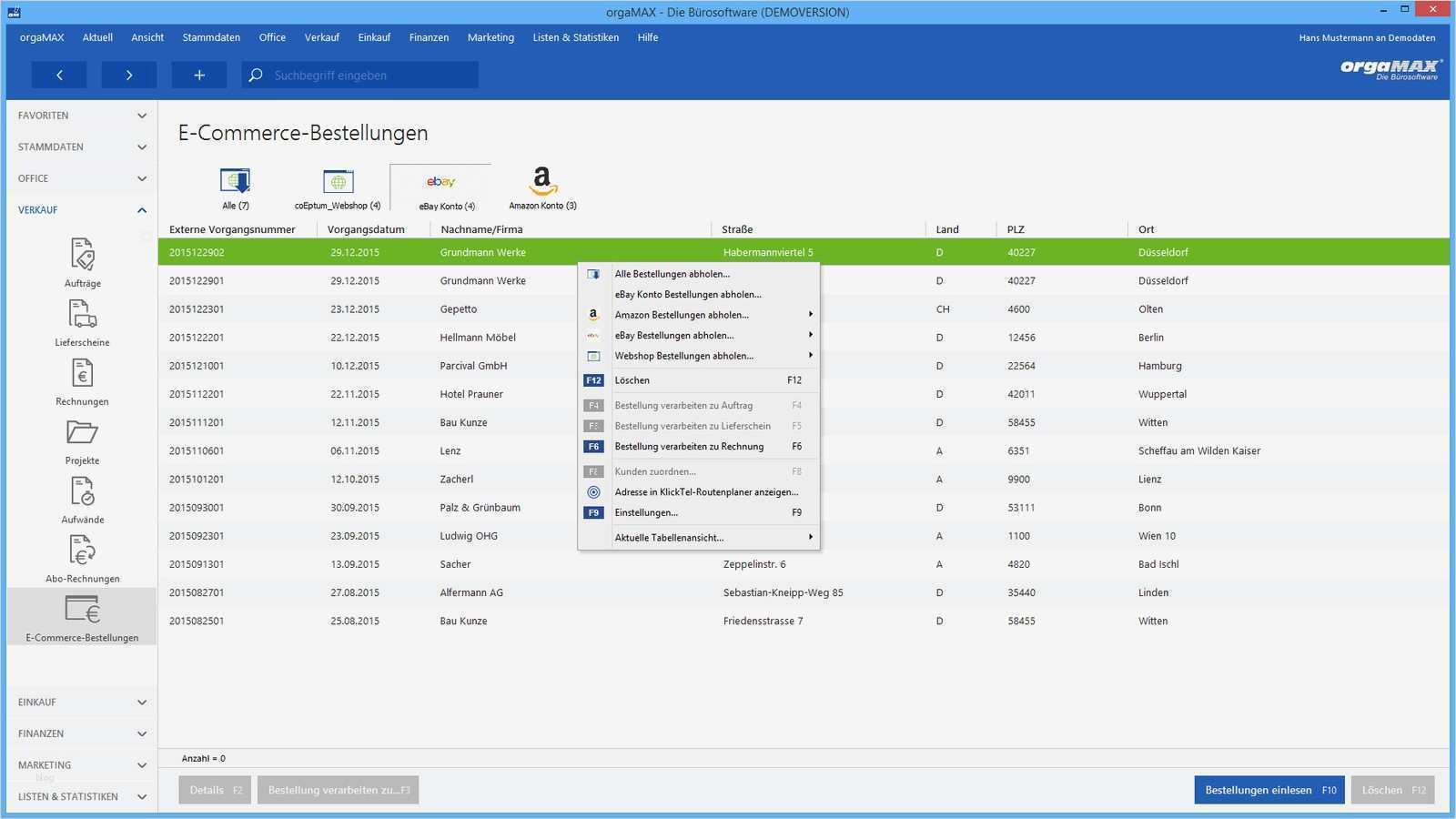
Task: Select the E-Commerce-Bestellungen sidebar icon
Action: [x=82, y=610]
